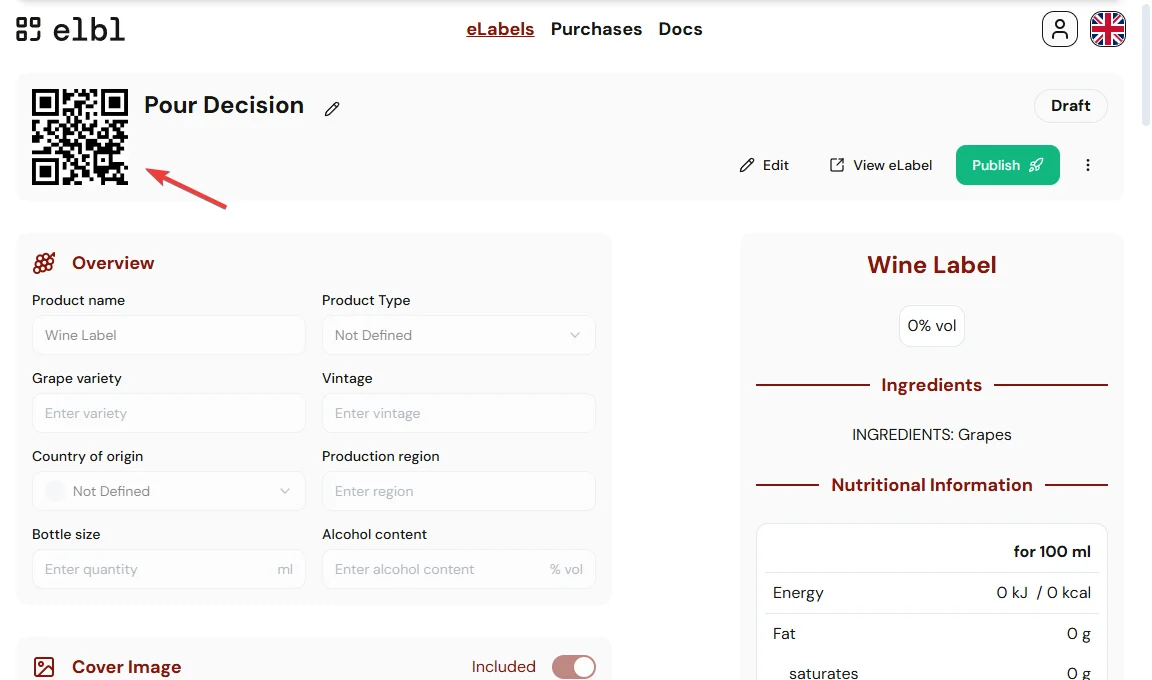The height and width of the screenshot is (680, 1152).
Task: Toggle off the Cover Image Included switch
Action: click(x=573, y=667)
